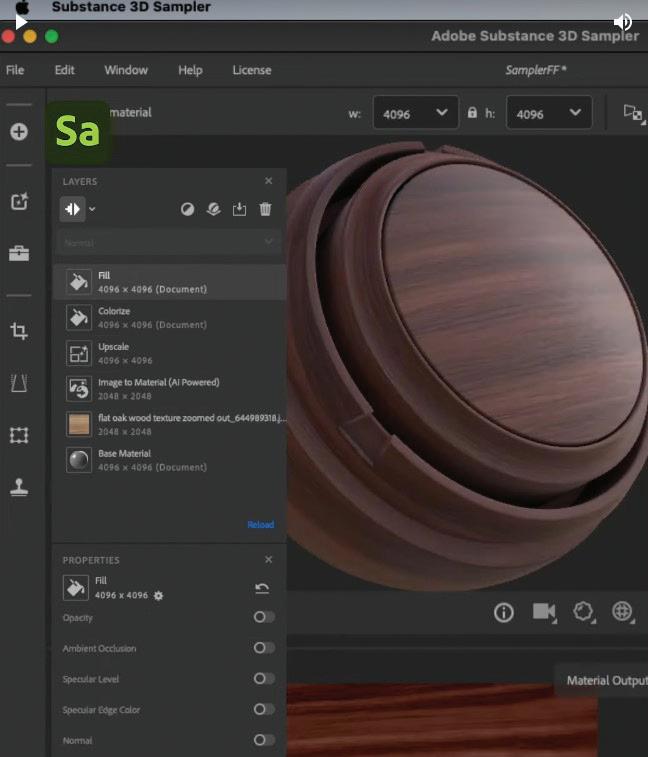648x757 pixels.
Task: Select the Colorize layer
Action: [x=169, y=318]
